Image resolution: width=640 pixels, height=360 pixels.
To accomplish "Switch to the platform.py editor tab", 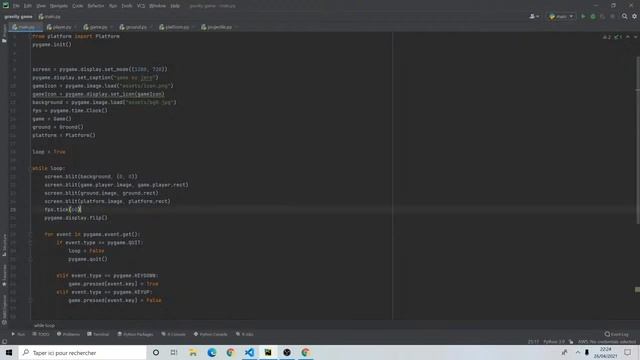I will click(x=177, y=27).
